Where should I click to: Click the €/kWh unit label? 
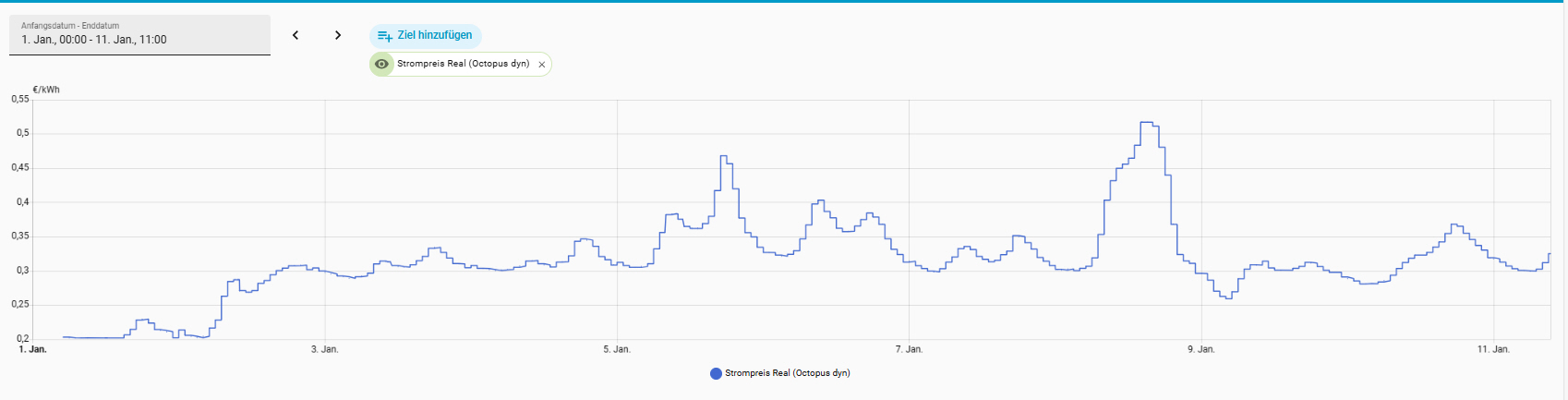coord(46,90)
